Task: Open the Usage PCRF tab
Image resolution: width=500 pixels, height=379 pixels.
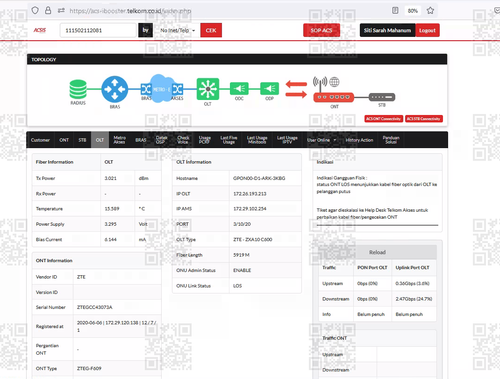Action: tap(204, 140)
